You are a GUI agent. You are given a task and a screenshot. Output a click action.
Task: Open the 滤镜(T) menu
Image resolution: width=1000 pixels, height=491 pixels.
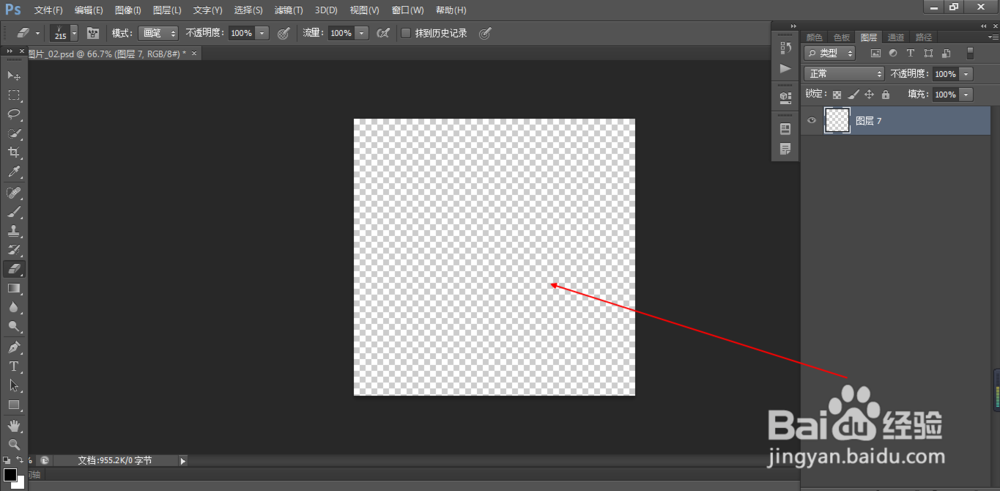point(288,10)
